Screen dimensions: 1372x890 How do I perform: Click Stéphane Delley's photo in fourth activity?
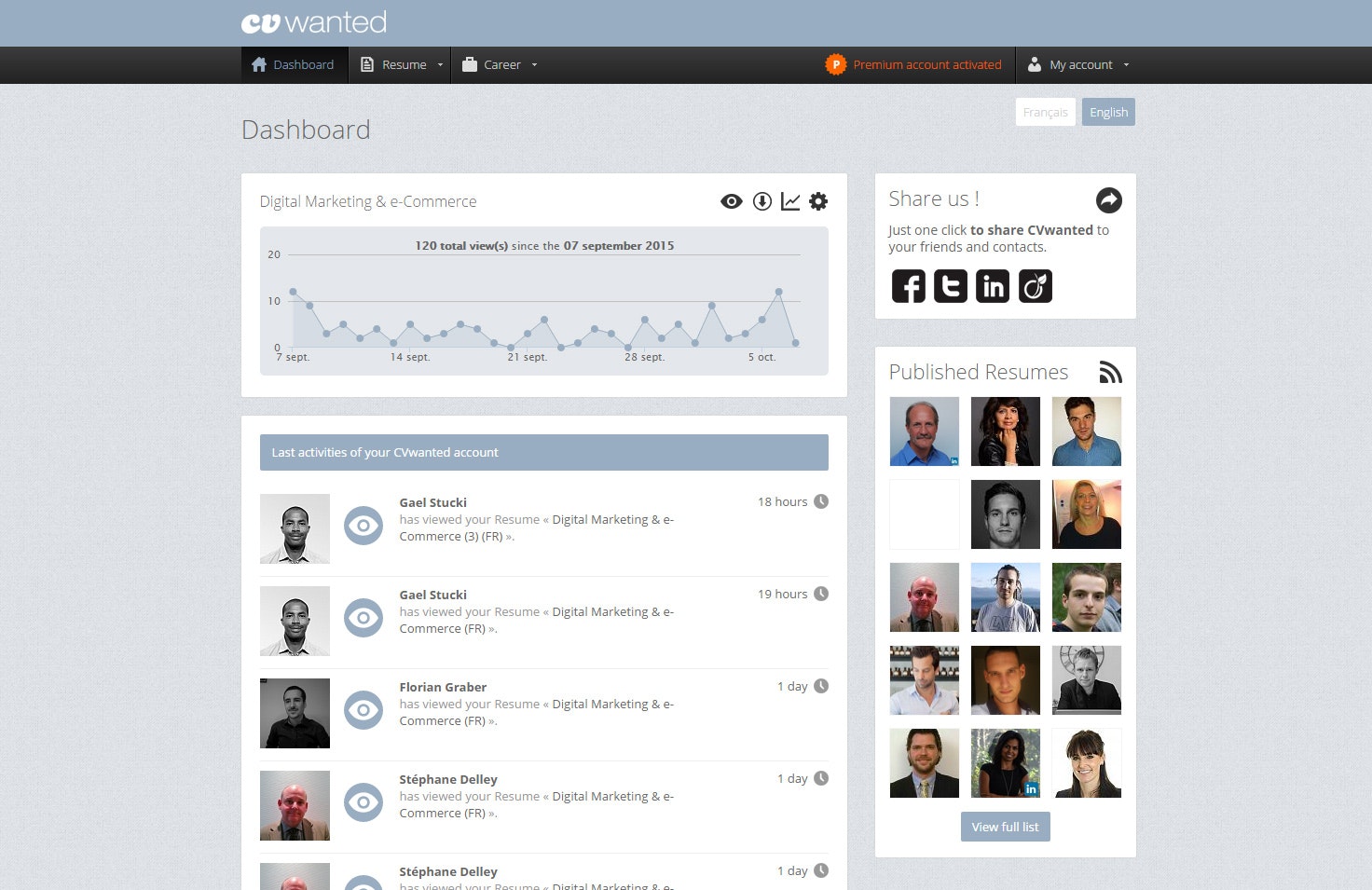click(295, 805)
